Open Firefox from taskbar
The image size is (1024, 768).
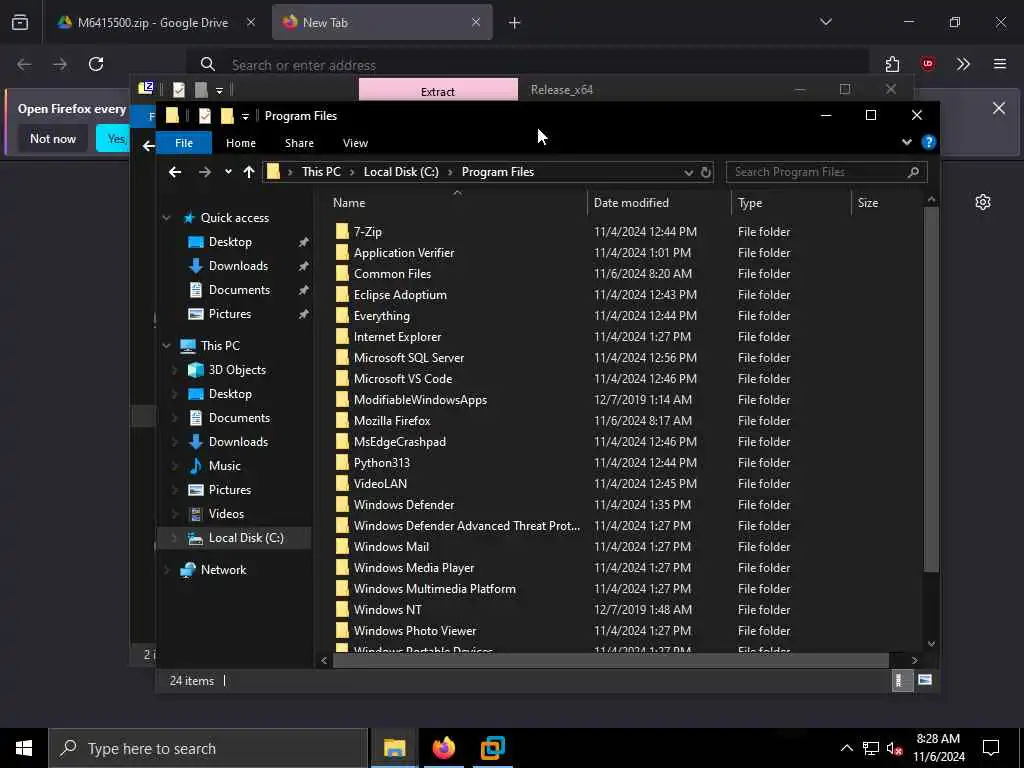pos(443,748)
